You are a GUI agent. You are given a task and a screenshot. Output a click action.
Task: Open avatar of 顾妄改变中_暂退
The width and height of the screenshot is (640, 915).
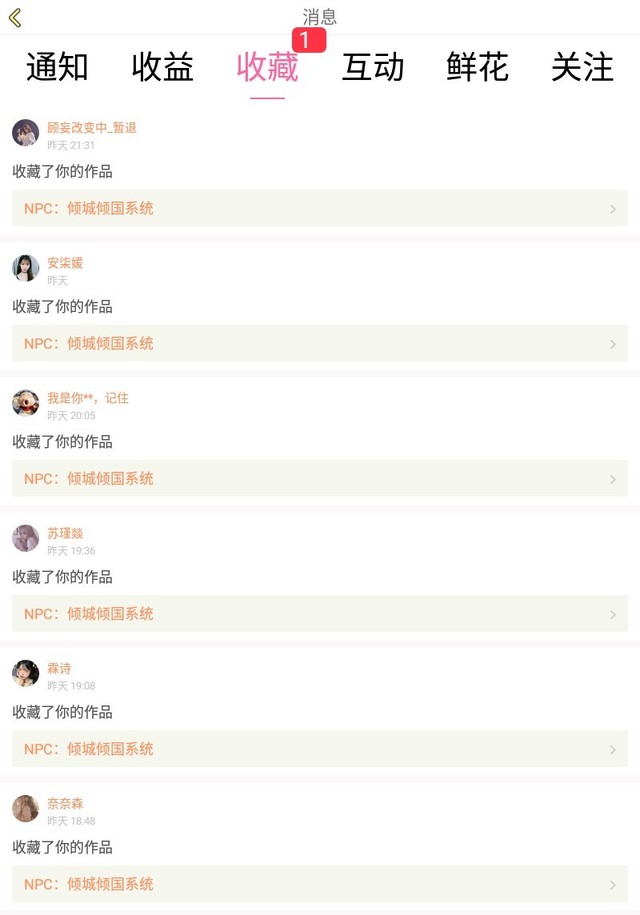click(26, 133)
